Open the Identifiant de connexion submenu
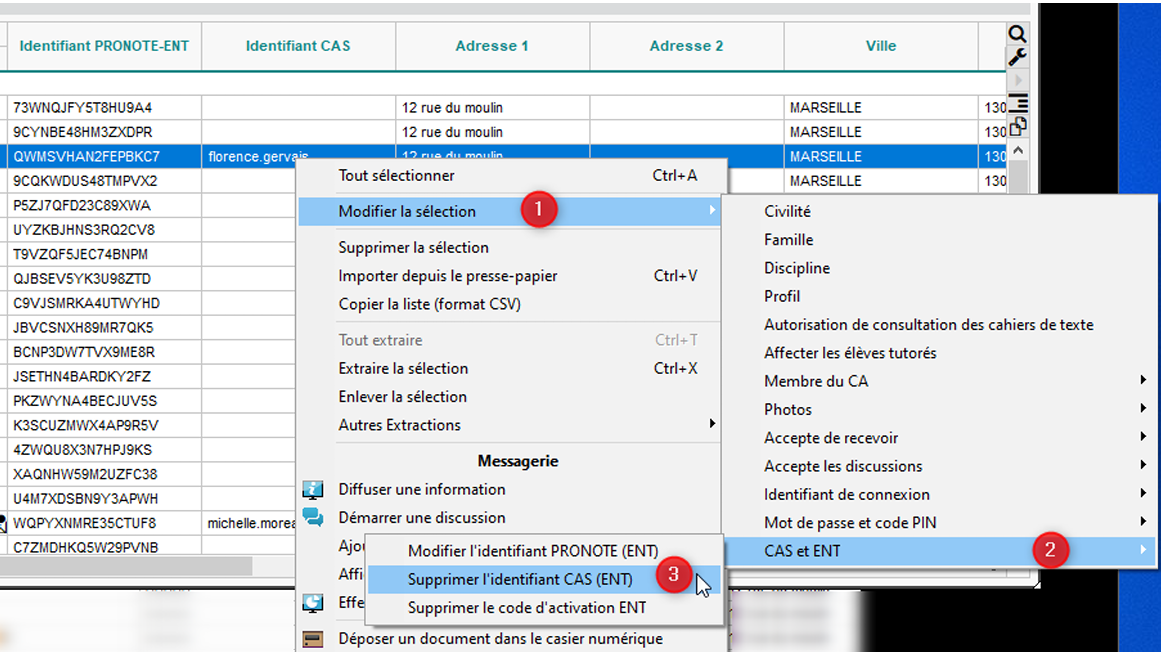 coord(1142,494)
